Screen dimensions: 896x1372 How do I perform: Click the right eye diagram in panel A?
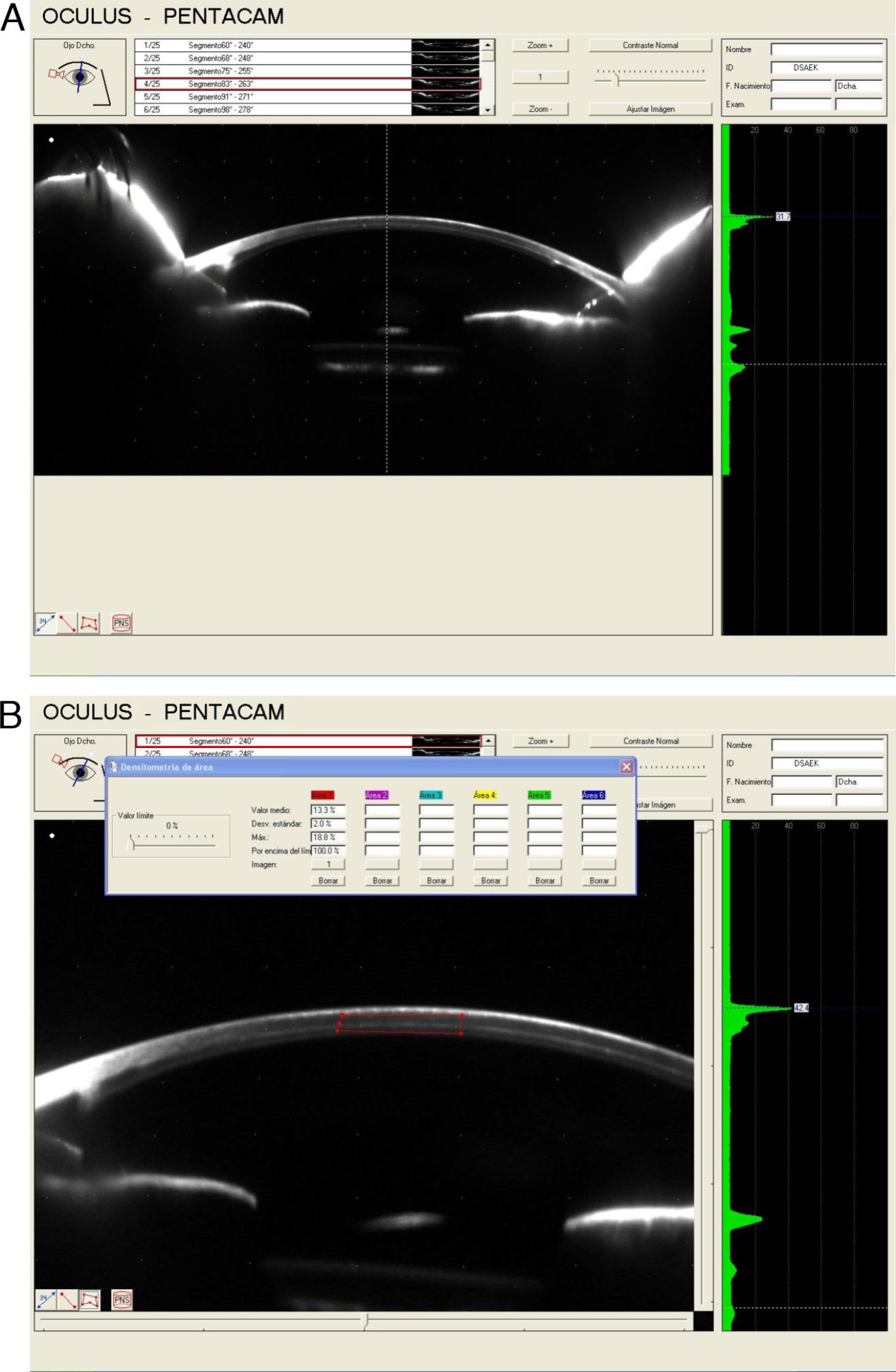(x=80, y=77)
